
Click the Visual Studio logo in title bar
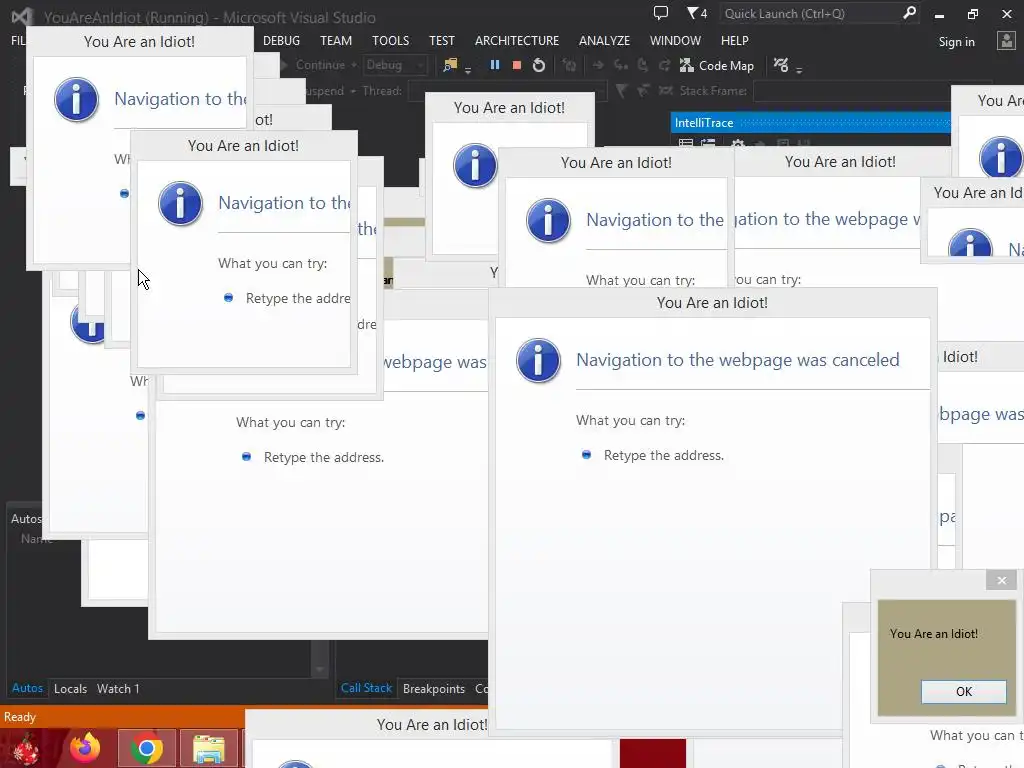(x=22, y=16)
